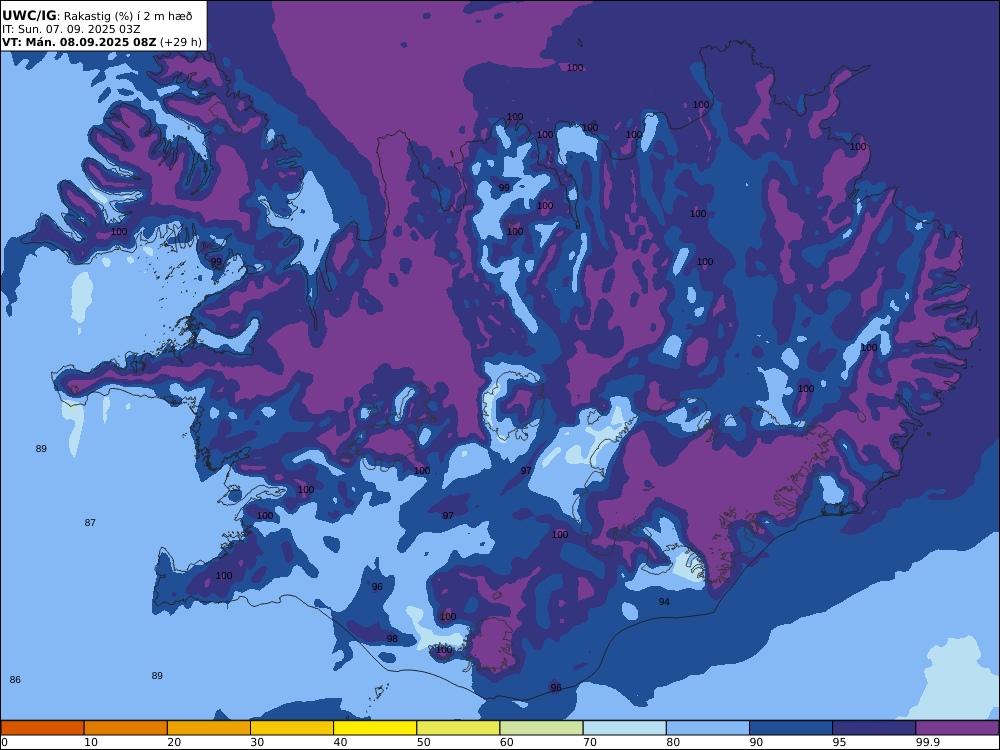The height and width of the screenshot is (750, 1000).
Task: Select the 'IT: Sun. 07. 09. 2025 03Z' line
Action: click(x=71, y=29)
